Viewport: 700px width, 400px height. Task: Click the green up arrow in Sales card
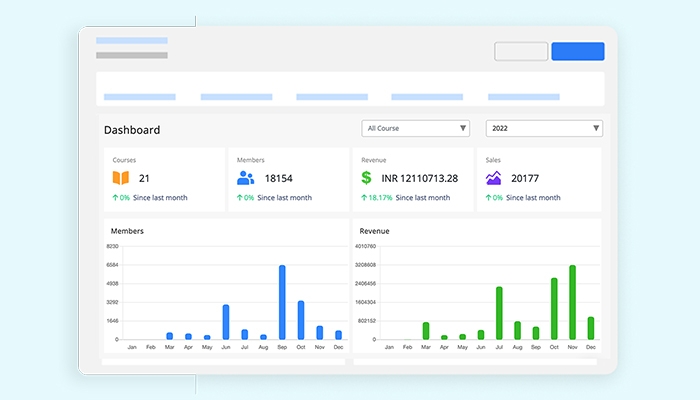pyautogui.click(x=489, y=198)
